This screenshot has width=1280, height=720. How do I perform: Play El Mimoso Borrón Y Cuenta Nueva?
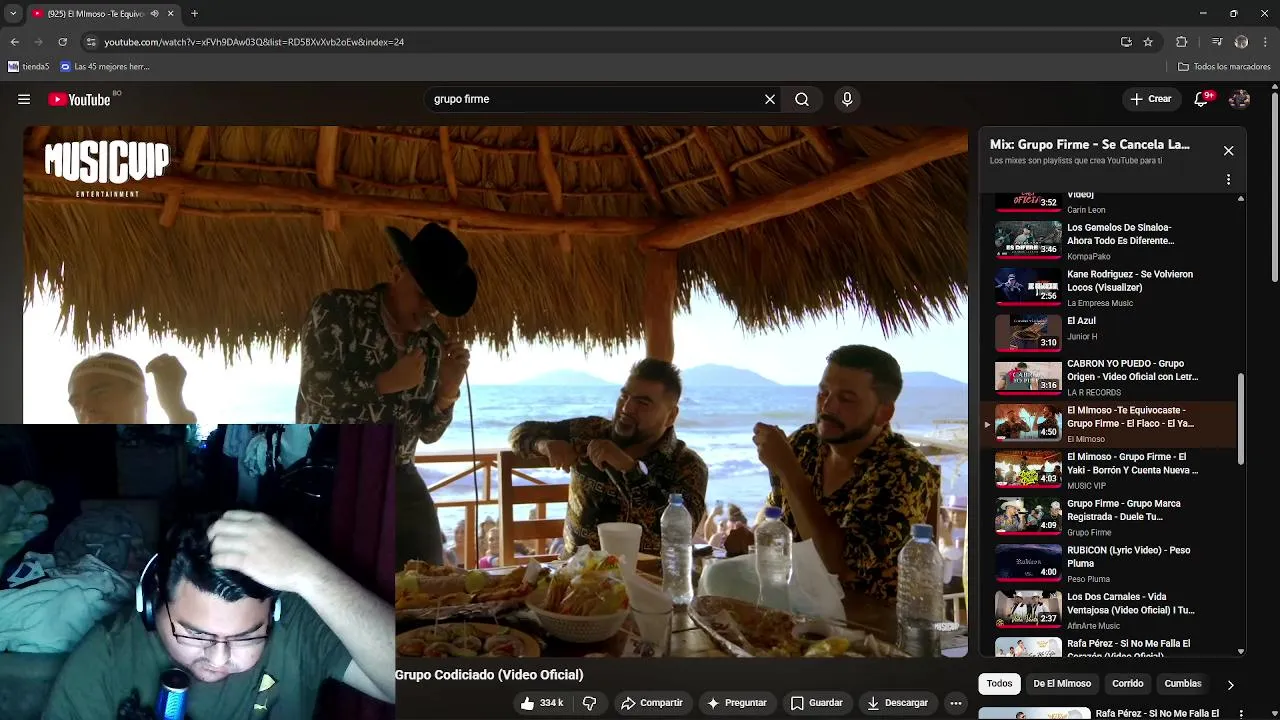[1110, 471]
